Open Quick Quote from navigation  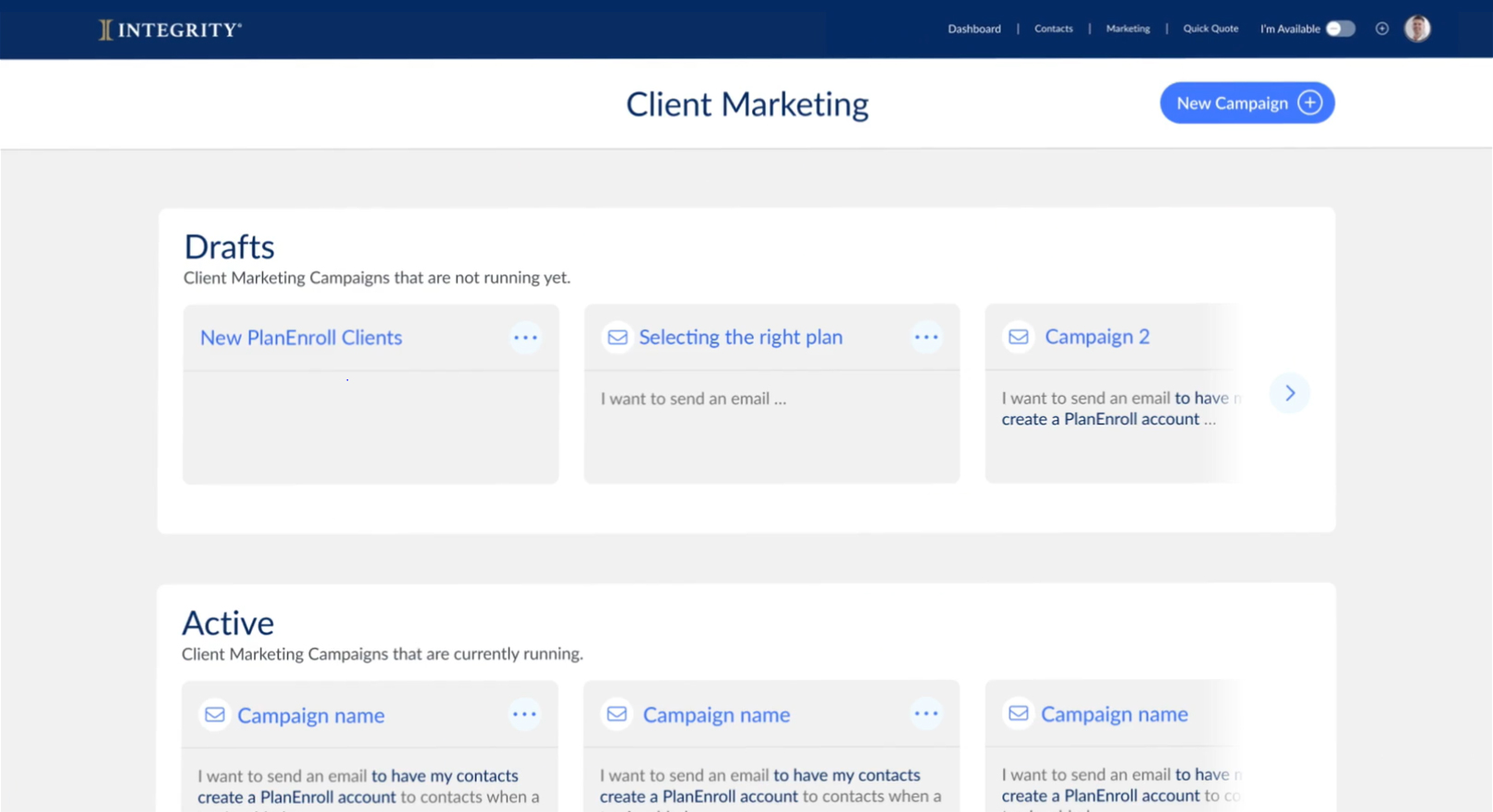[1211, 29]
